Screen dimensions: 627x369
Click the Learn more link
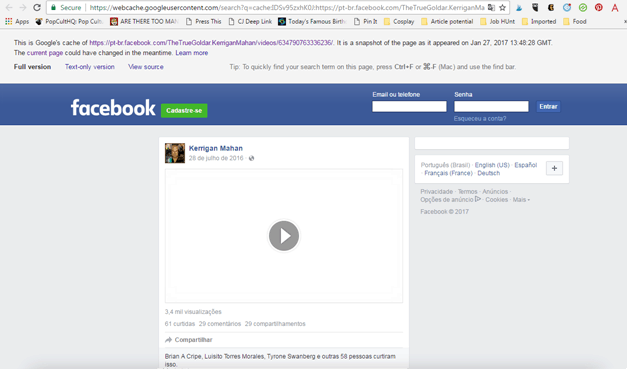[192, 53]
